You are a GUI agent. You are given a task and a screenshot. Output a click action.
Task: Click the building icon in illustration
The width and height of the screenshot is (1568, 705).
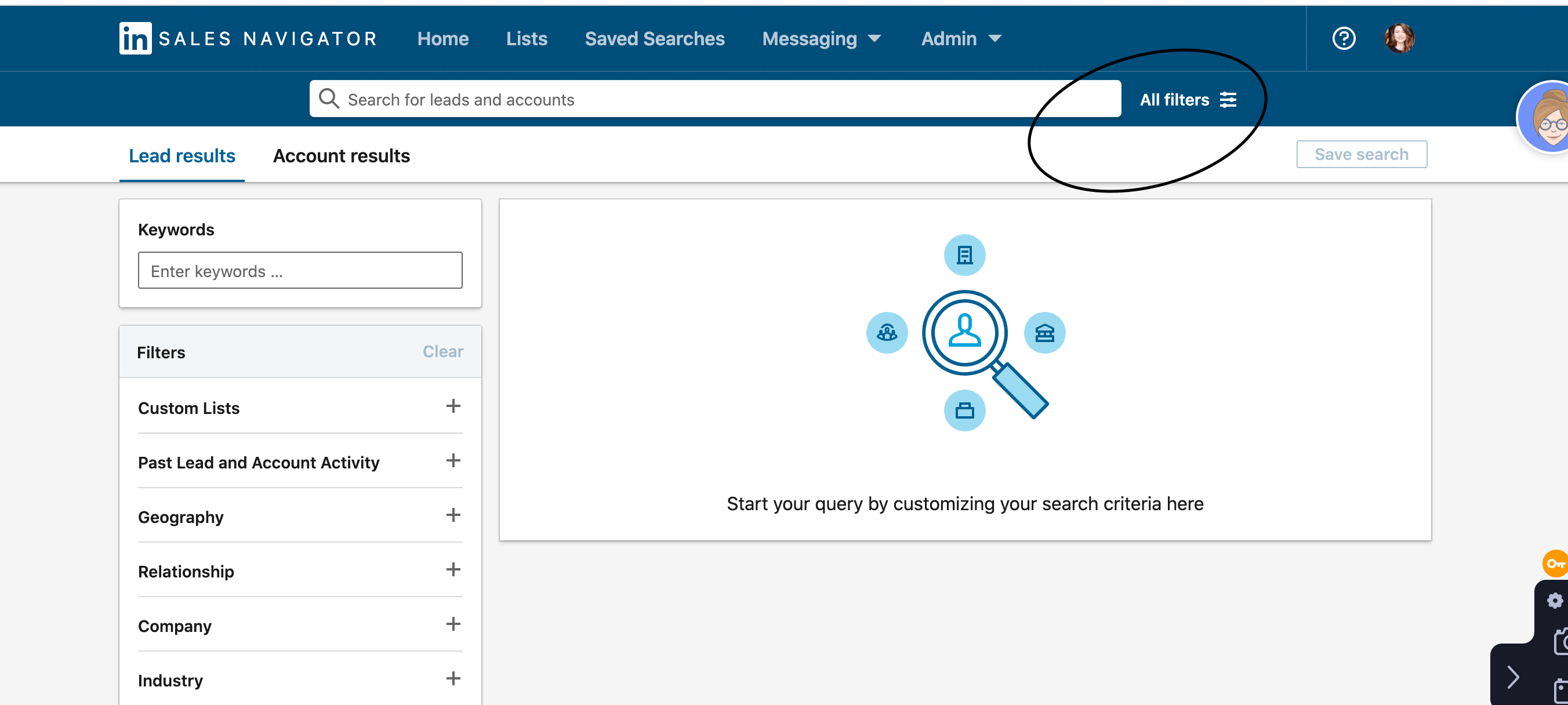964,255
